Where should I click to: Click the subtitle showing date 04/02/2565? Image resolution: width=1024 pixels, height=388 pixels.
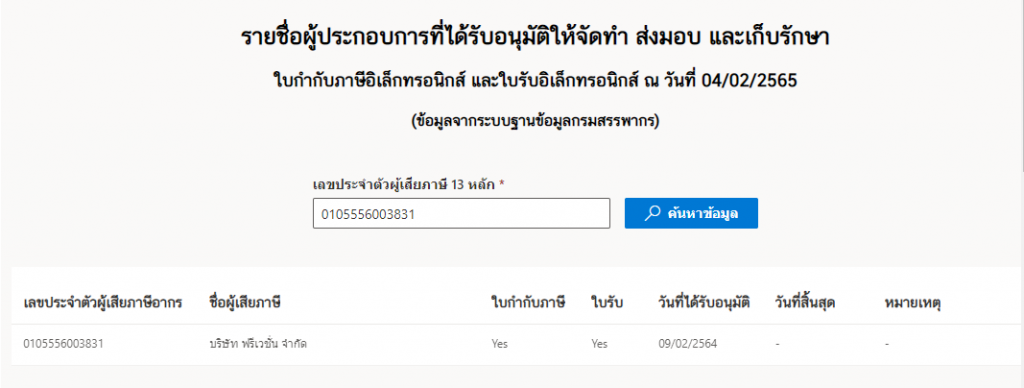coord(535,82)
